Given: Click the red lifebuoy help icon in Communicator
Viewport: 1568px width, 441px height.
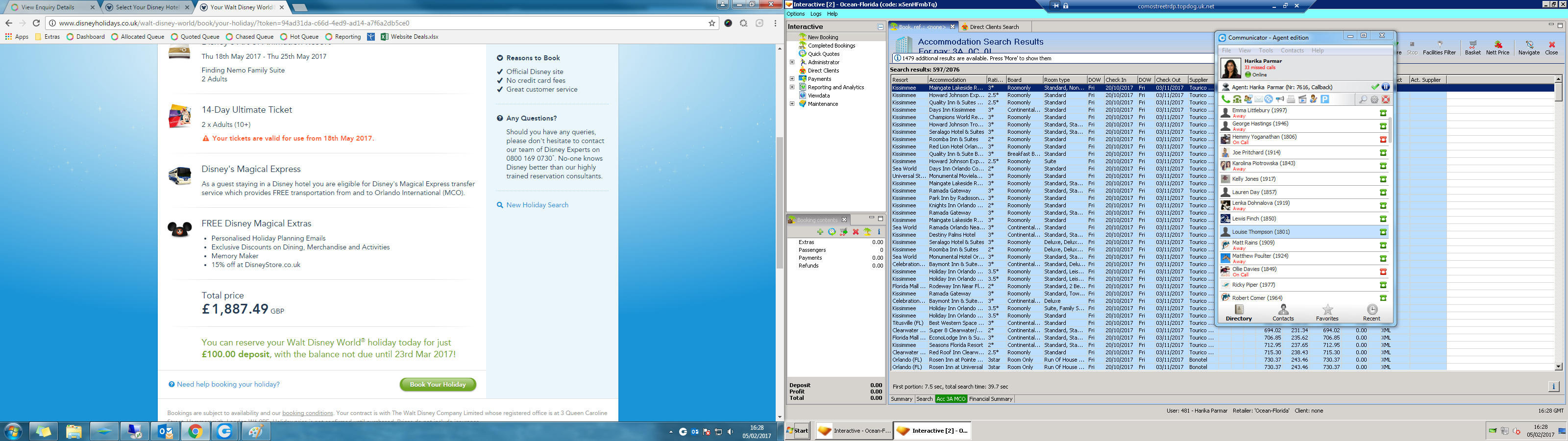Looking at the screenshot, I should coord(1385,99).
